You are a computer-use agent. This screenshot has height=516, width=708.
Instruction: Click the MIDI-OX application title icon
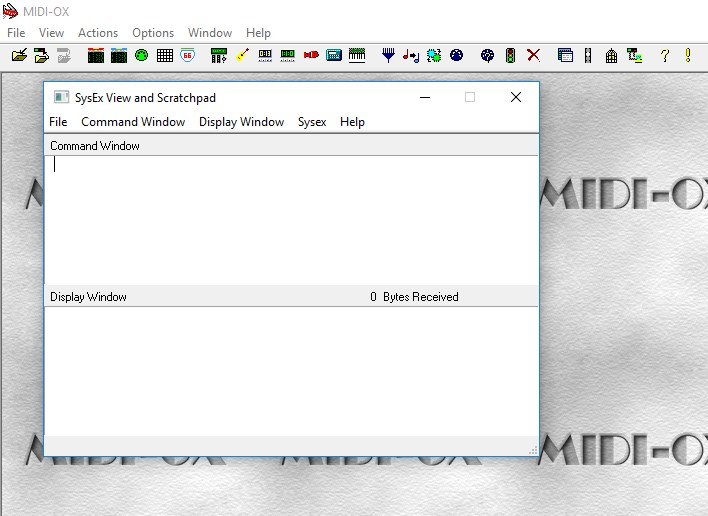pos(10,11)
